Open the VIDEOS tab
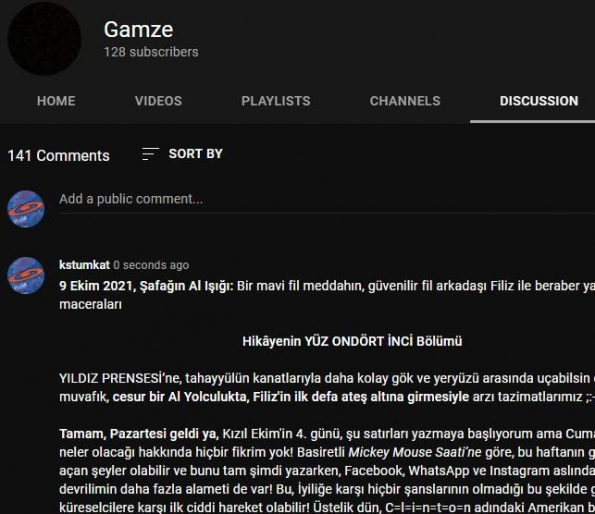The image size is (595, 514). click(x=158, y=101)
